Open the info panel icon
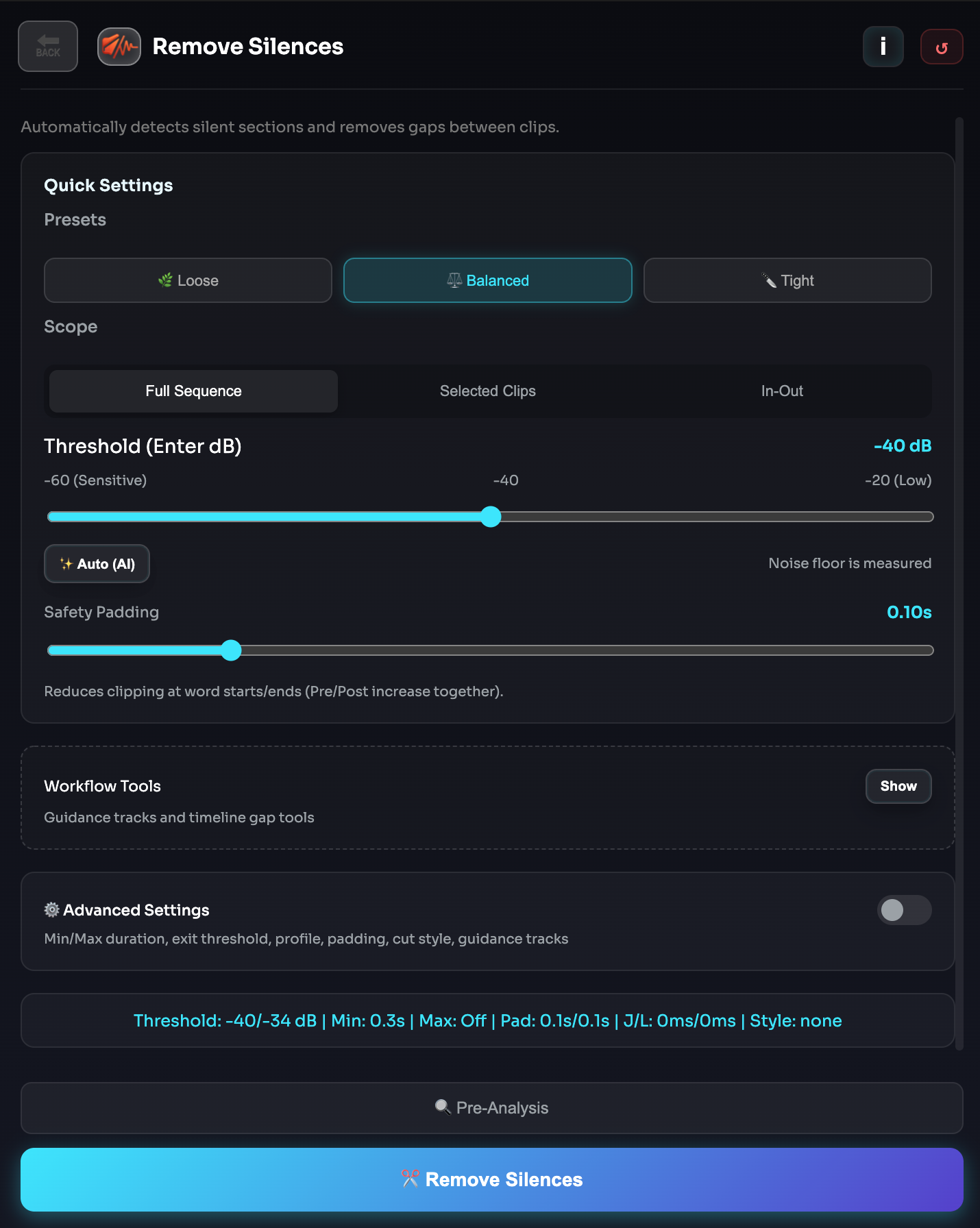Viewport: 980px width, 1228px height. (x=883, y=47)
